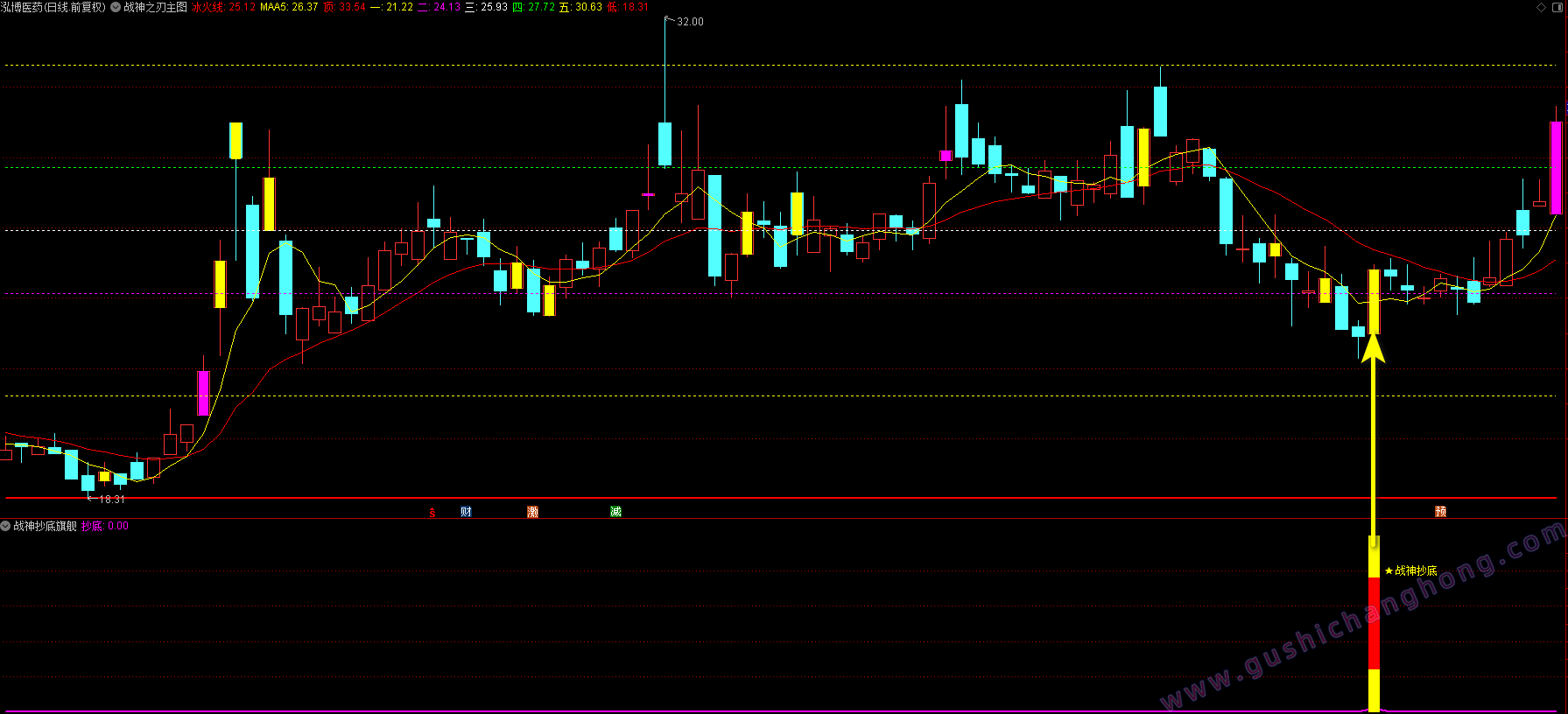Click the 抄底: 0.00 indicator value
Screen dimensions: 1568x714
105,526
